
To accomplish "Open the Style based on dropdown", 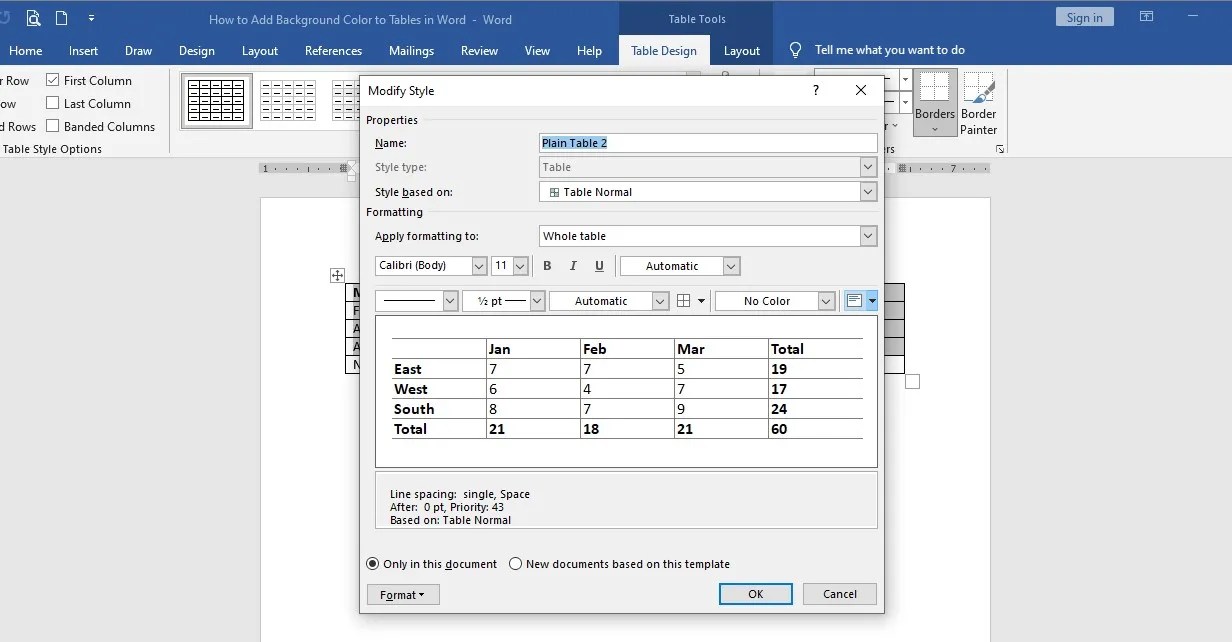I will 868,191.
